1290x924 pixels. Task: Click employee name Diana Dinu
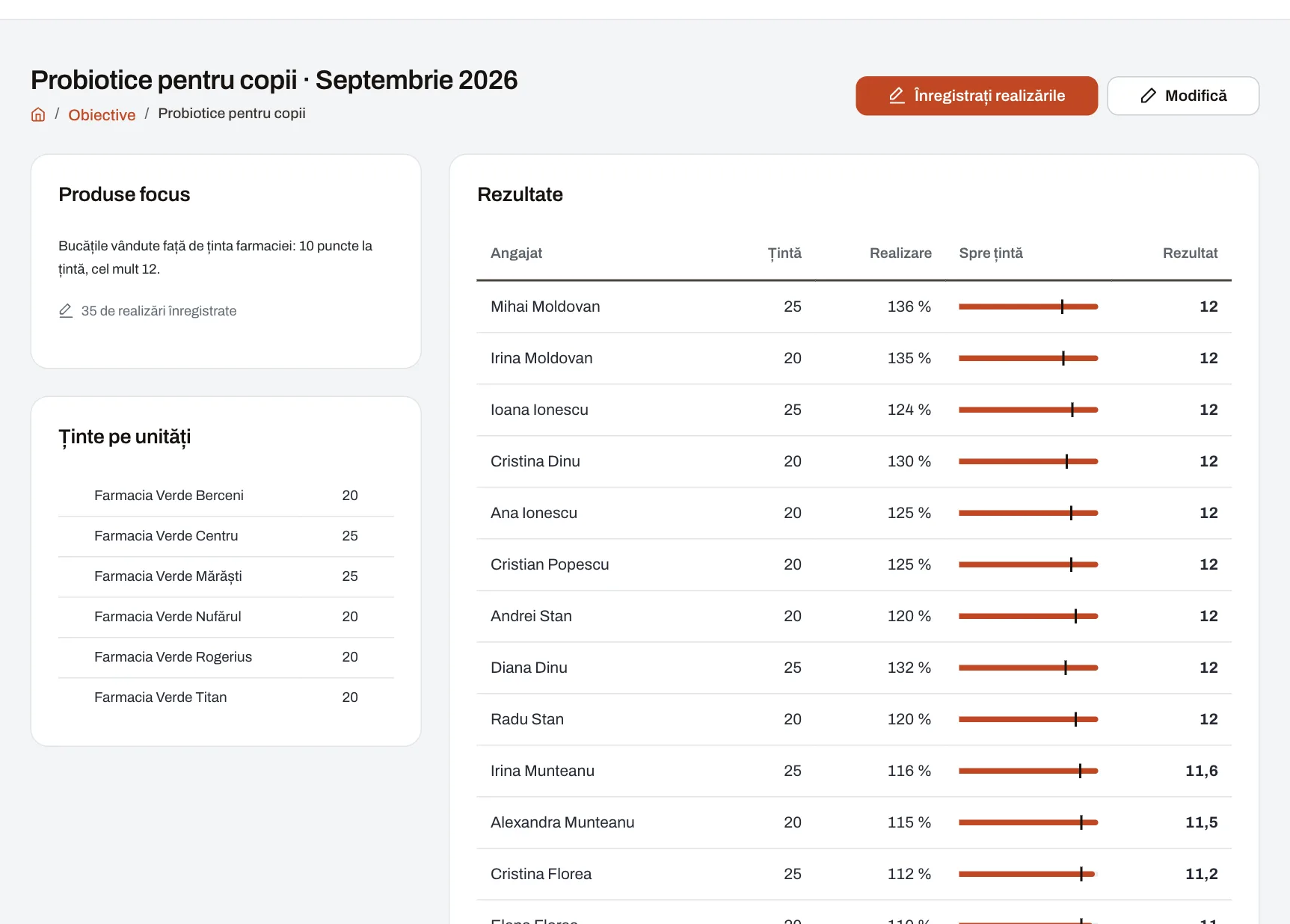[529, 668]
